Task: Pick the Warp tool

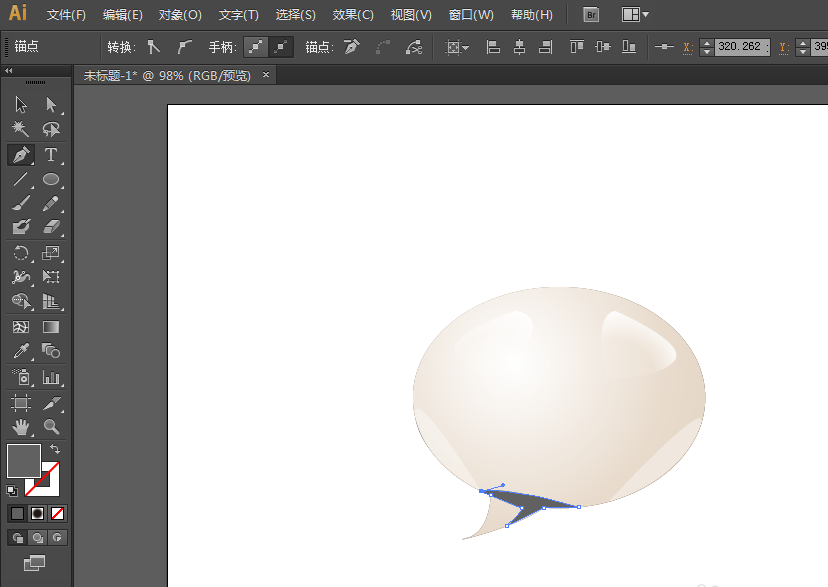Action: 21,277
